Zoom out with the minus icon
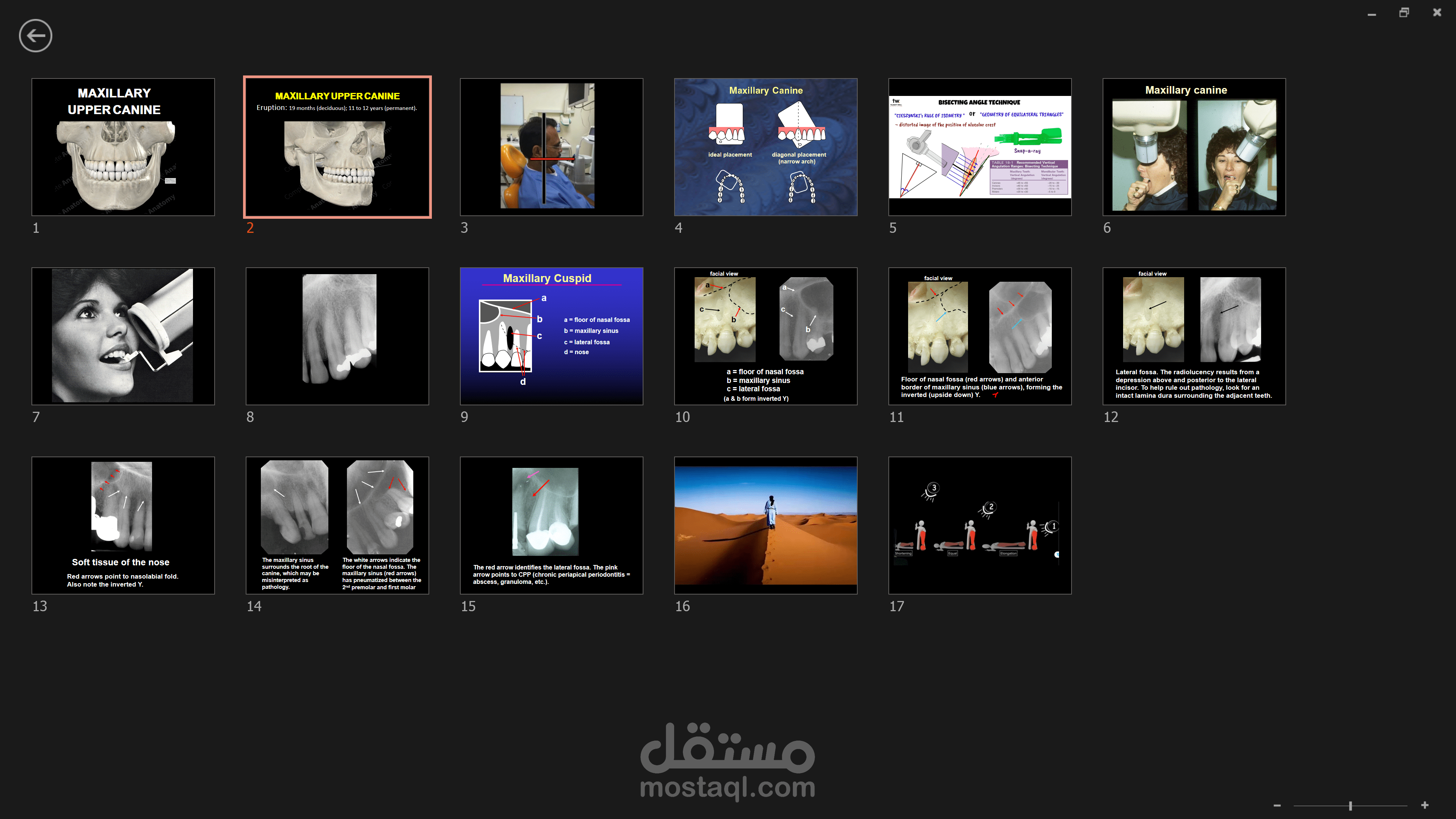 (x=1277, y=805)
